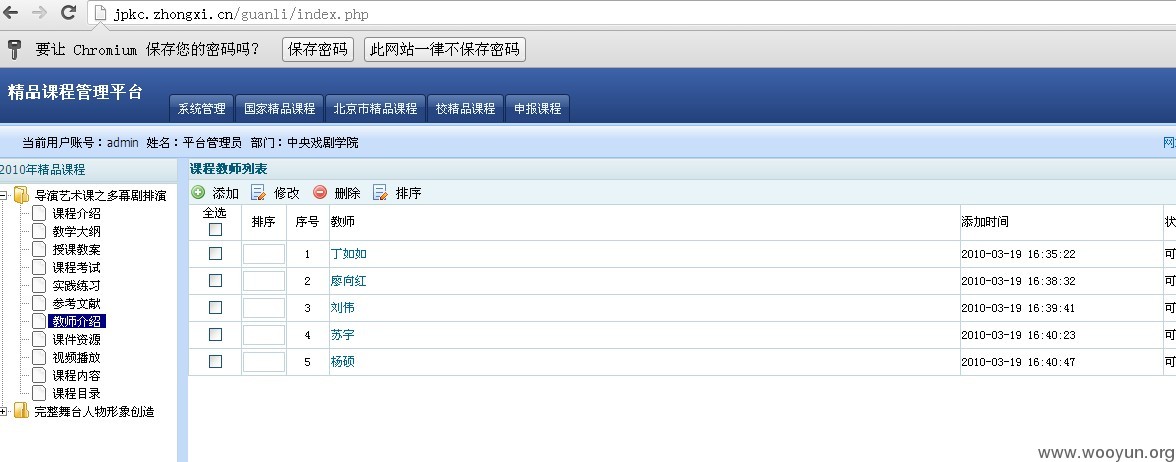The image size is (1176, 462).
Task: Click the sort order field for 苏宇
Action: click(x=264, y=335)
